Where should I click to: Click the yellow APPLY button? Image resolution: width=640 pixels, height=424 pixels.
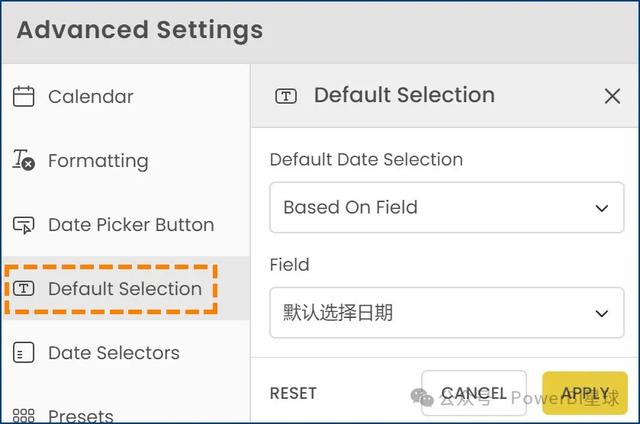pos(584,393)
